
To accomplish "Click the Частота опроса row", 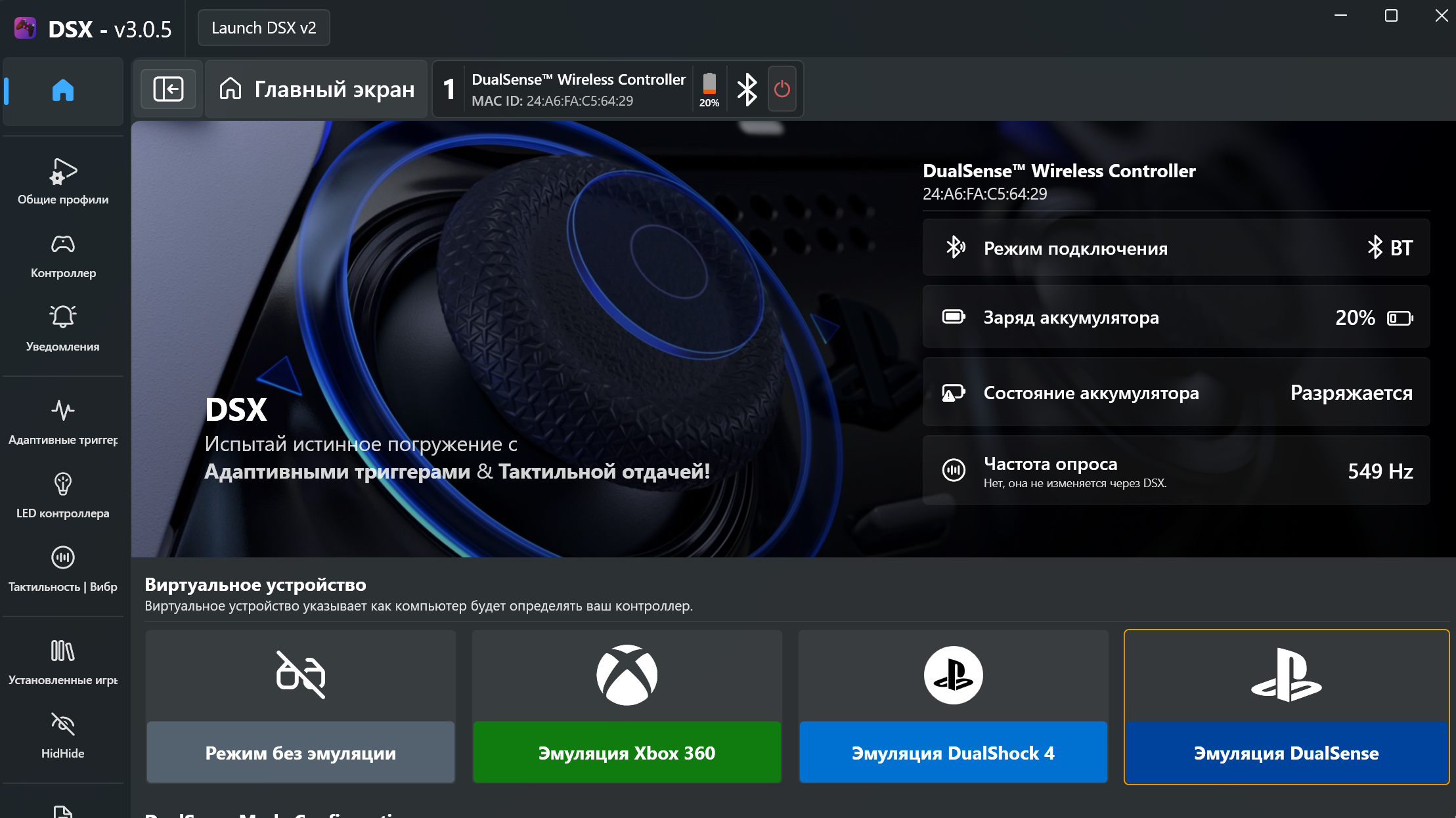I will coord(1176,470).
